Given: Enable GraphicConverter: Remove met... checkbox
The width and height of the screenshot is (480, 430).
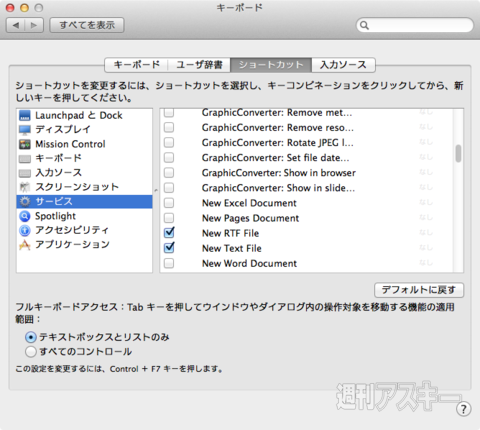Looking at the screenshot, I should [169, 112].
